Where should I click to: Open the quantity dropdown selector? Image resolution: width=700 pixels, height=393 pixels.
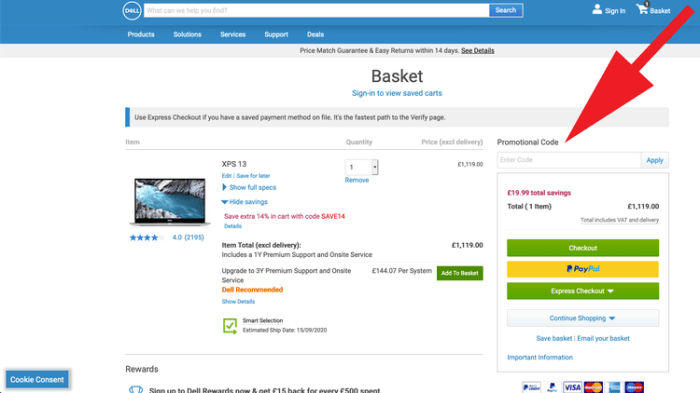click(x=362, y=167)
